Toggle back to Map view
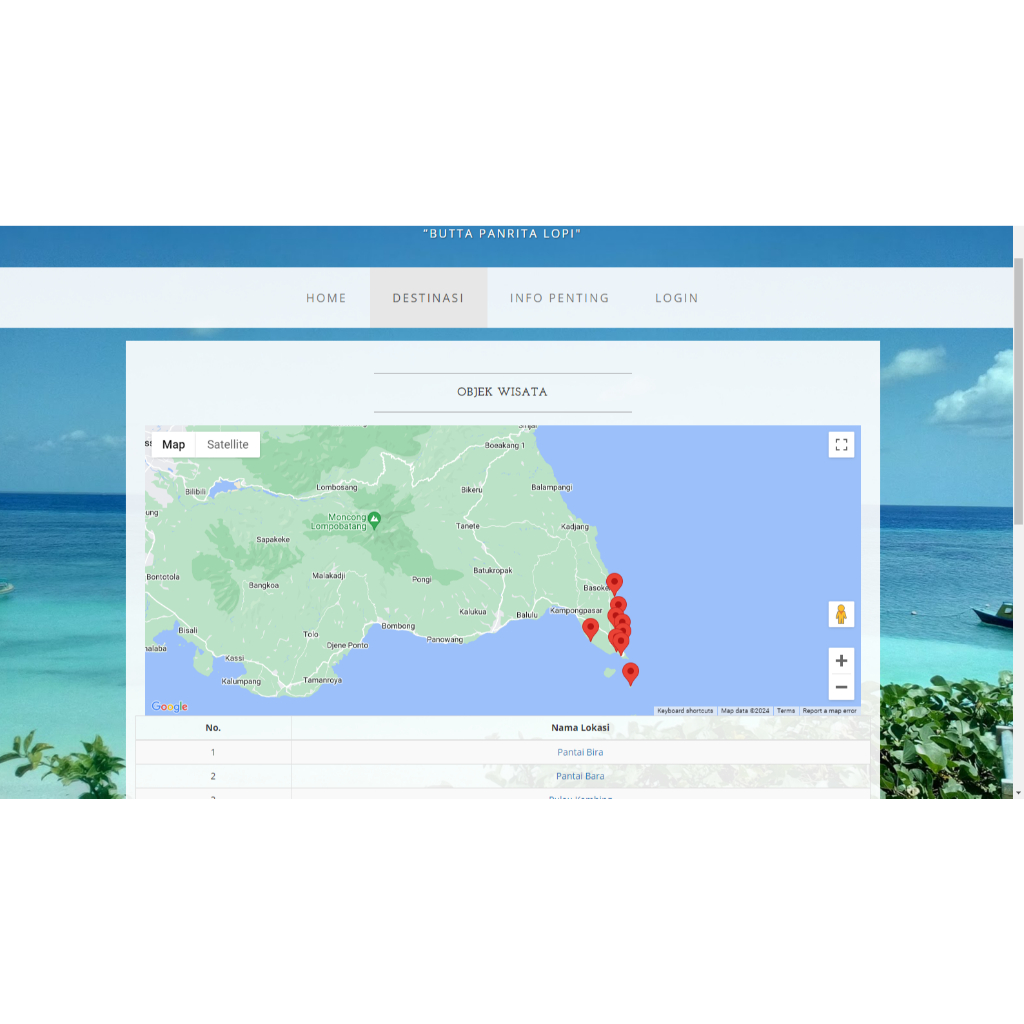This screenshot has width=1024, height=1024. (x=172, y=444)
